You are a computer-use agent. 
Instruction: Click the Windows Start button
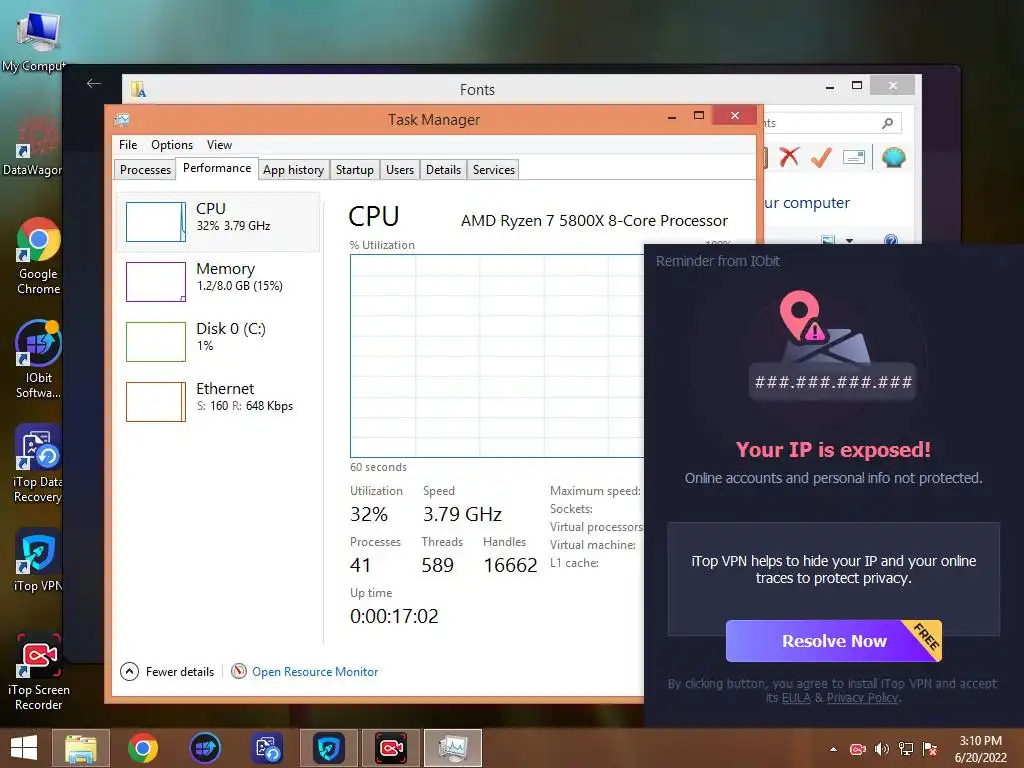tap(24, 748)
